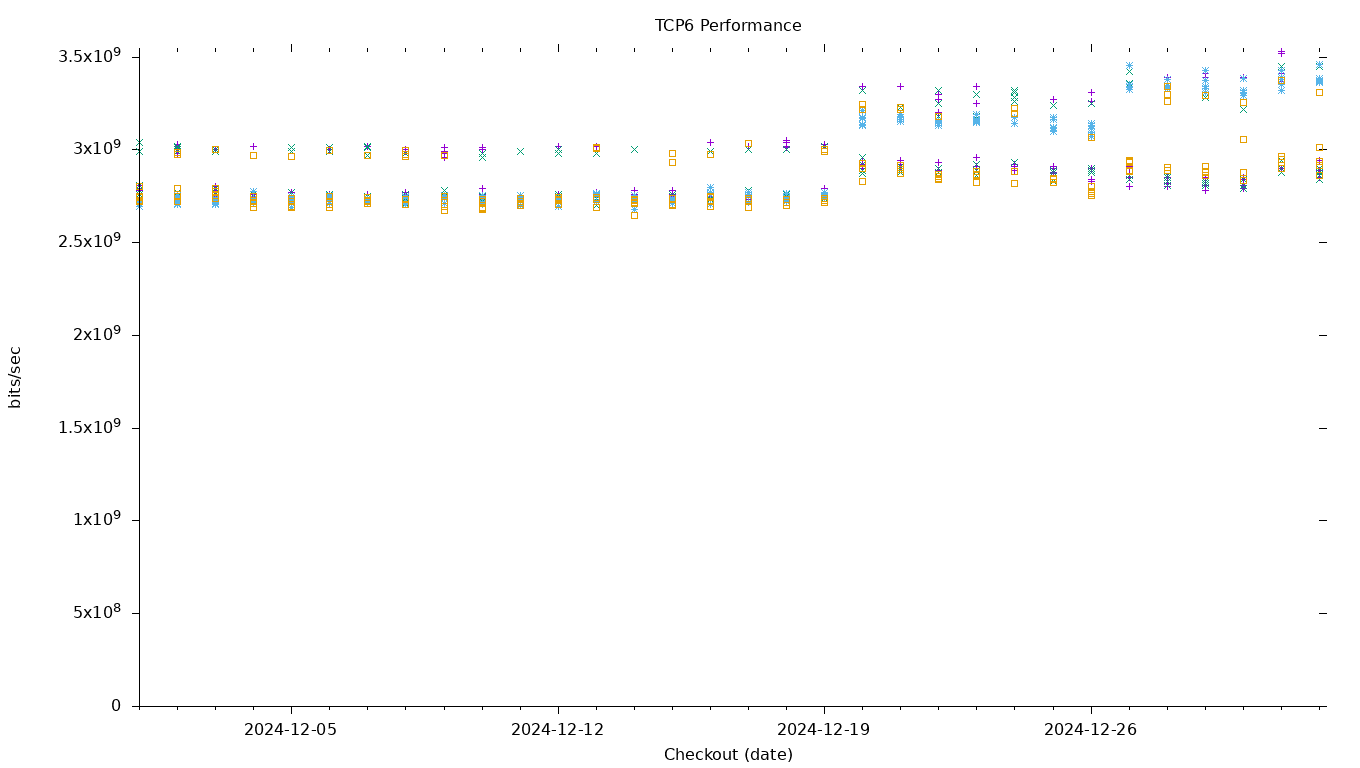Click the 3x10^9 y-axis value
This screenshot has width=1360, height=768.
pos(95,147)
